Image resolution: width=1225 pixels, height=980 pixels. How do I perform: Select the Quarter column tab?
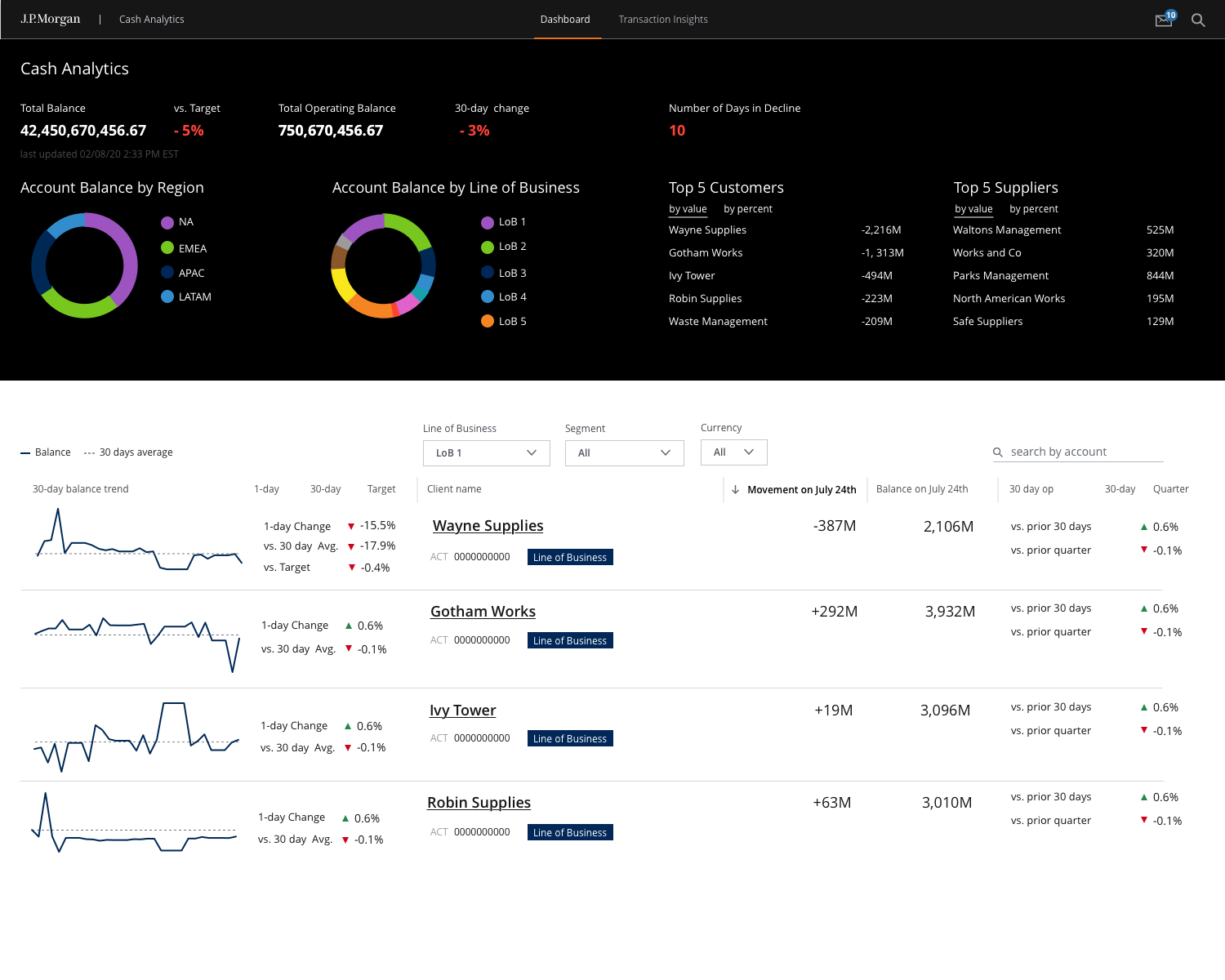pyautogui.click(x=1170, y=489)
